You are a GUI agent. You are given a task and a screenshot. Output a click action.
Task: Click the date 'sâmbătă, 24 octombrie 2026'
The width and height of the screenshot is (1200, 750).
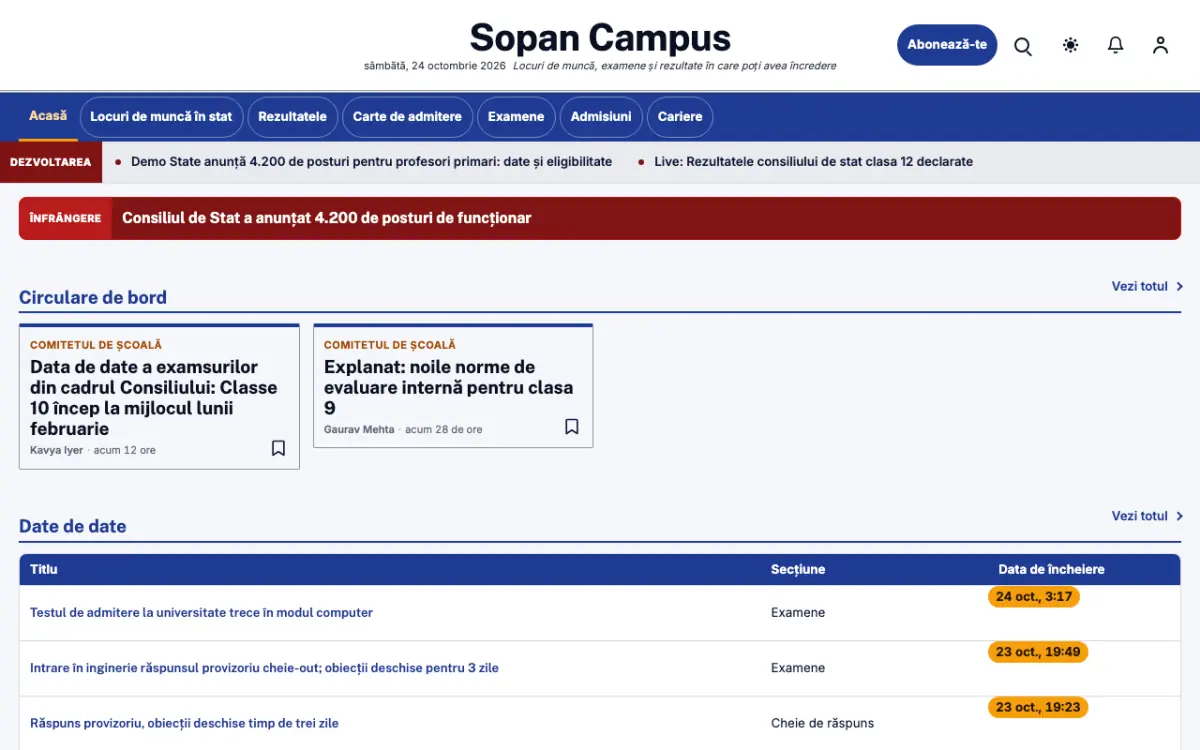pos(435,66)
